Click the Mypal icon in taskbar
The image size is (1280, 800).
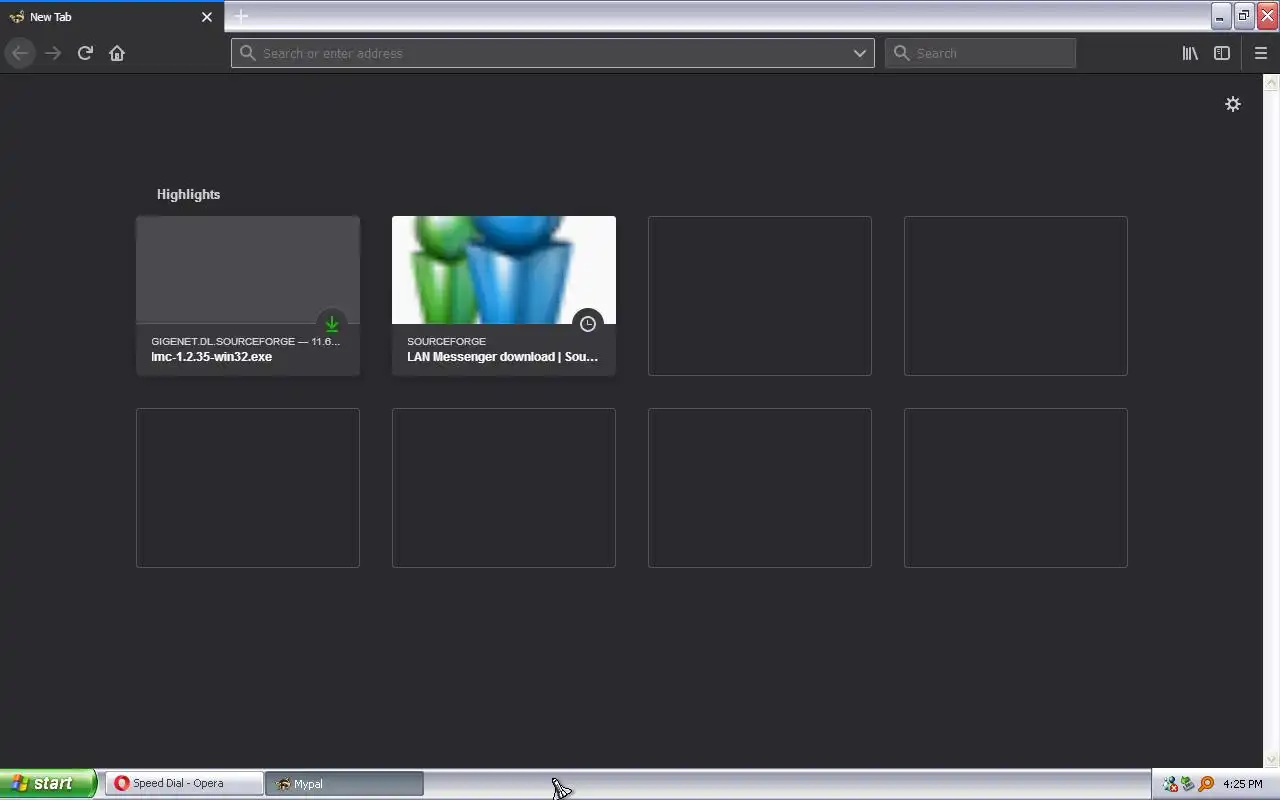(x=282, y=784)
